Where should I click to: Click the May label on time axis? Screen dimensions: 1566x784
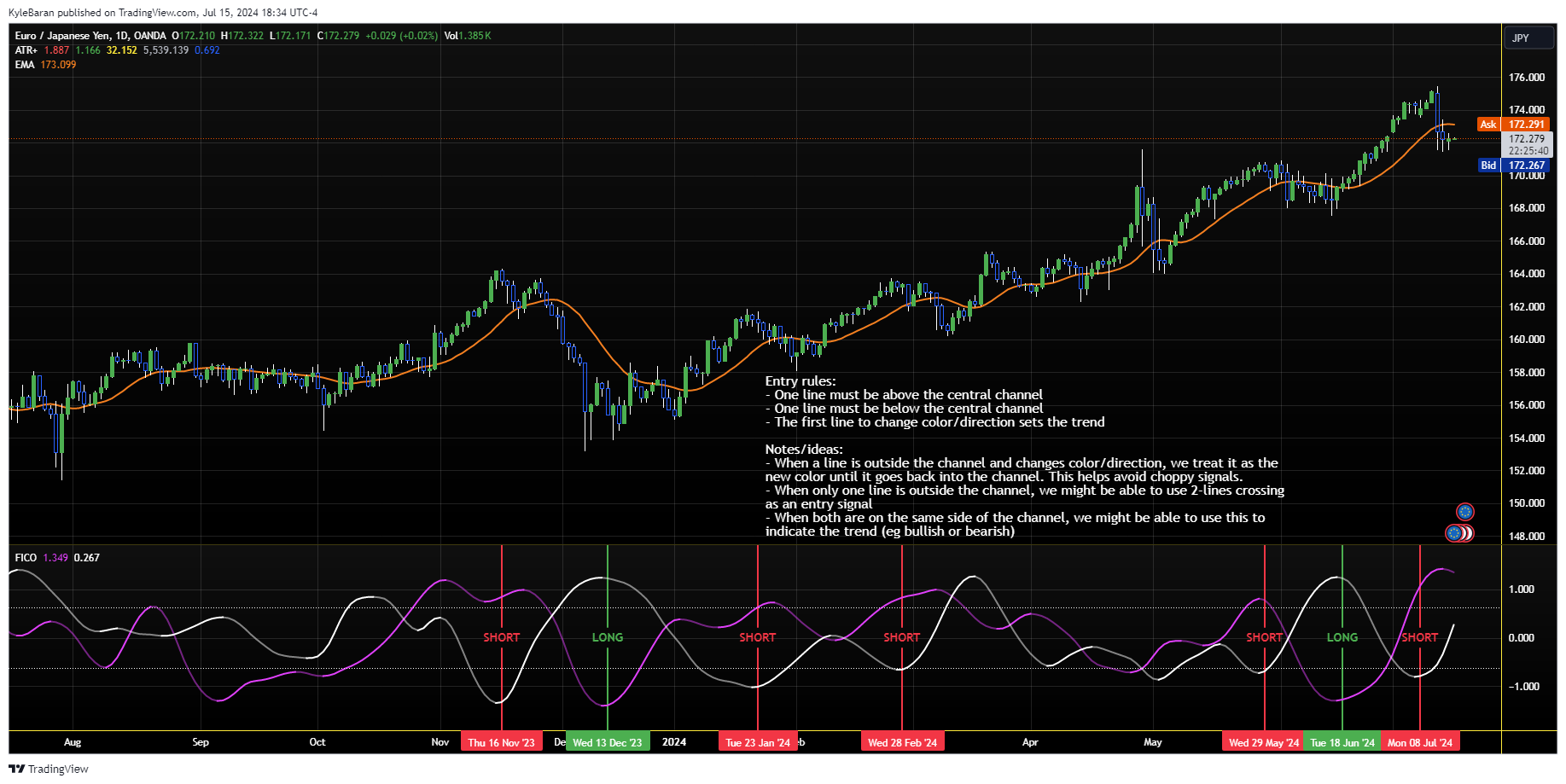pos(1153,742)
